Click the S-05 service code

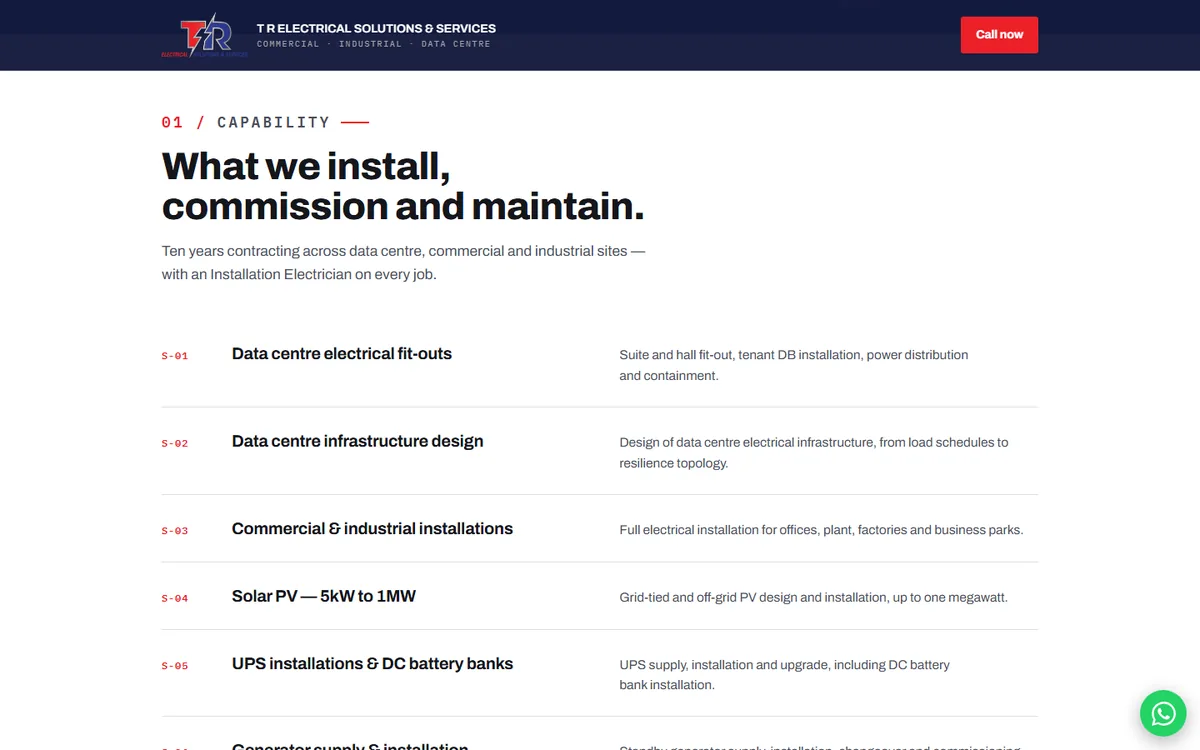pos(175,666)
